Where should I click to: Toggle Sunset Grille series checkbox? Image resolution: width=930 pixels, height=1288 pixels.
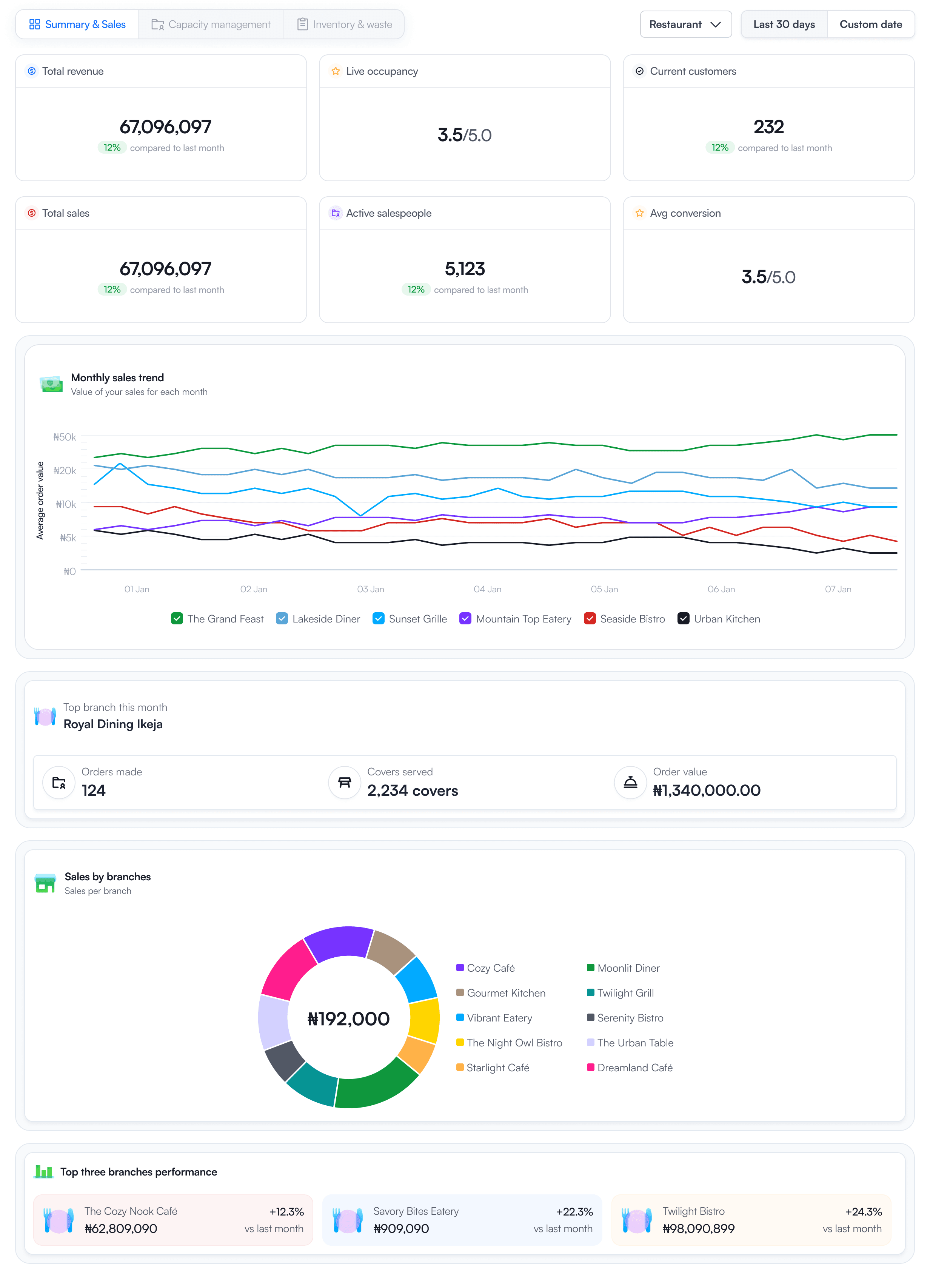[378, 618]
